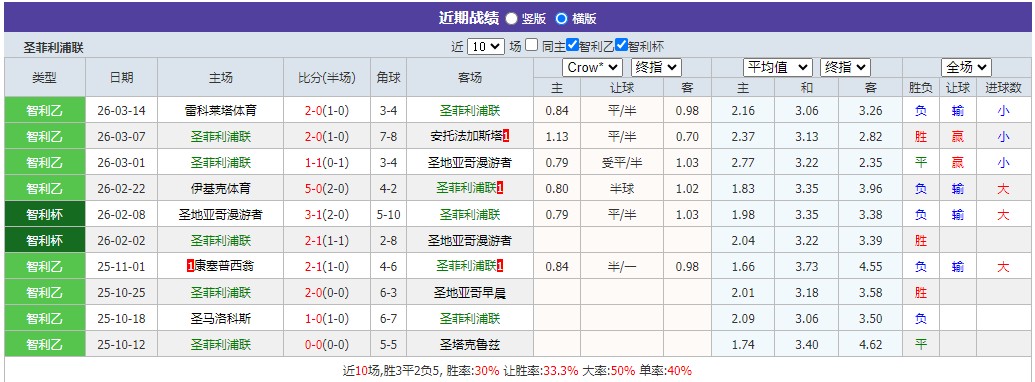Click the handicap cell 半/一

tap(622, 267)
